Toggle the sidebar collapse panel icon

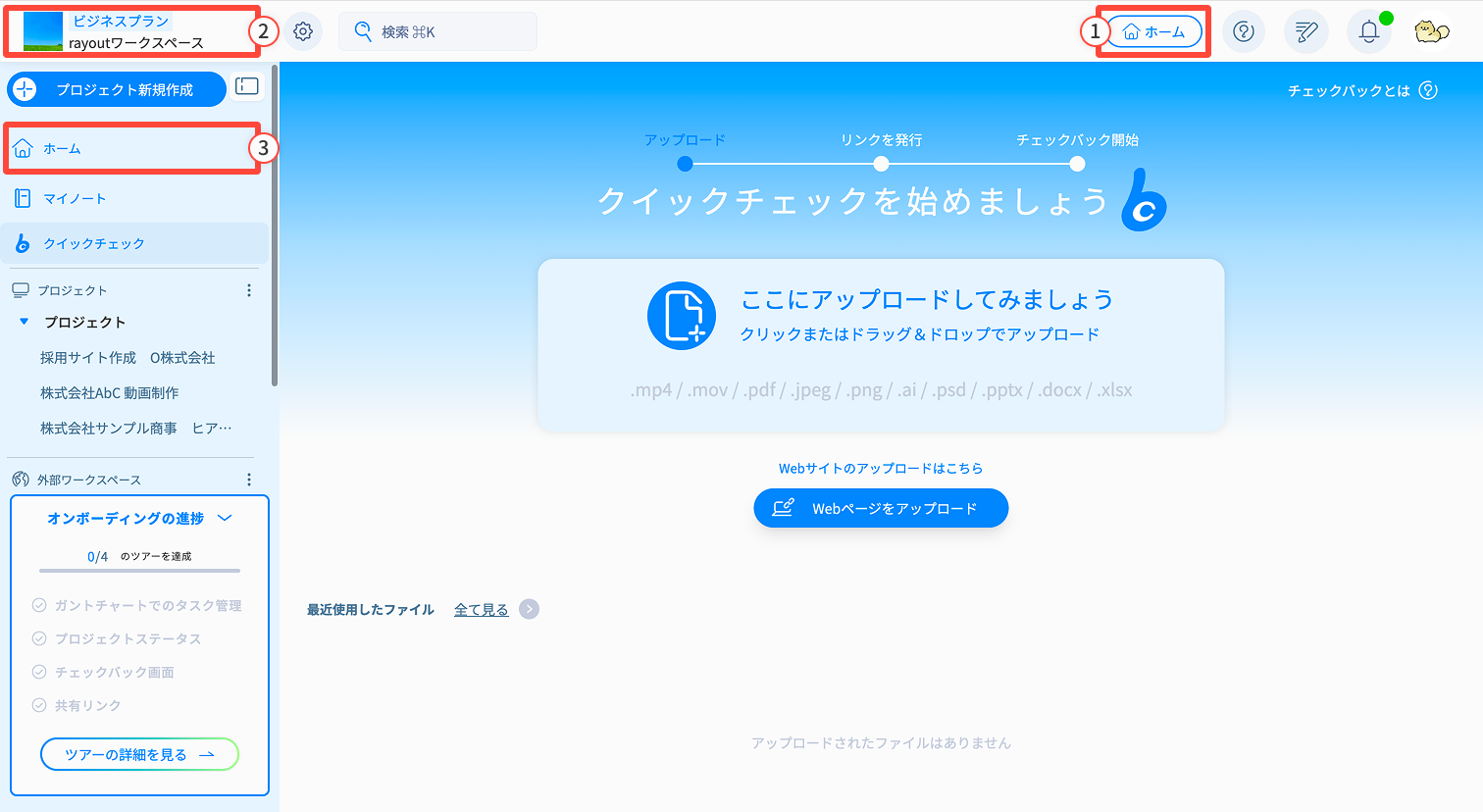tap(247, 86)
